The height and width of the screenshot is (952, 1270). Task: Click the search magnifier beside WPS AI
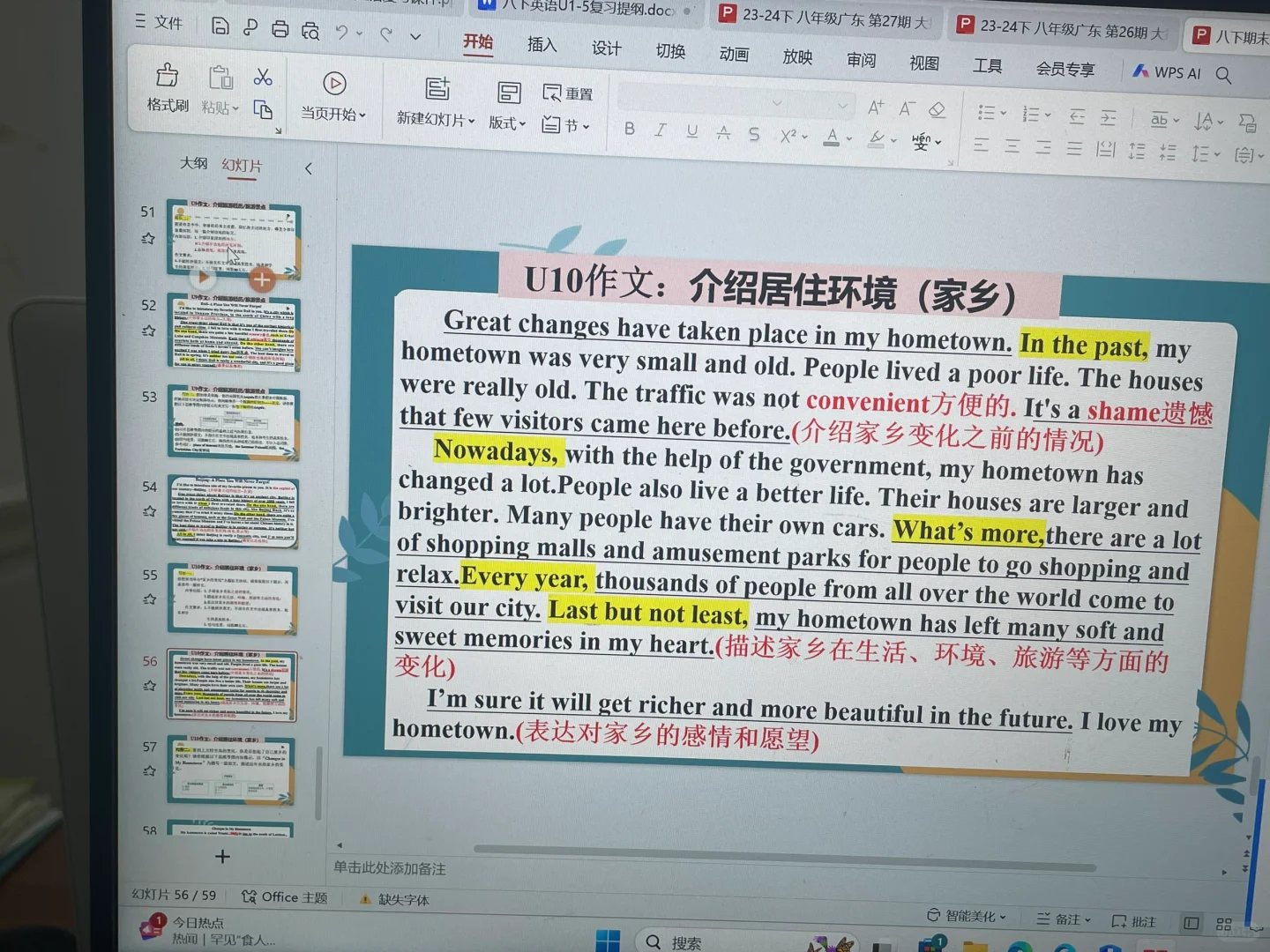[1223, 75]
